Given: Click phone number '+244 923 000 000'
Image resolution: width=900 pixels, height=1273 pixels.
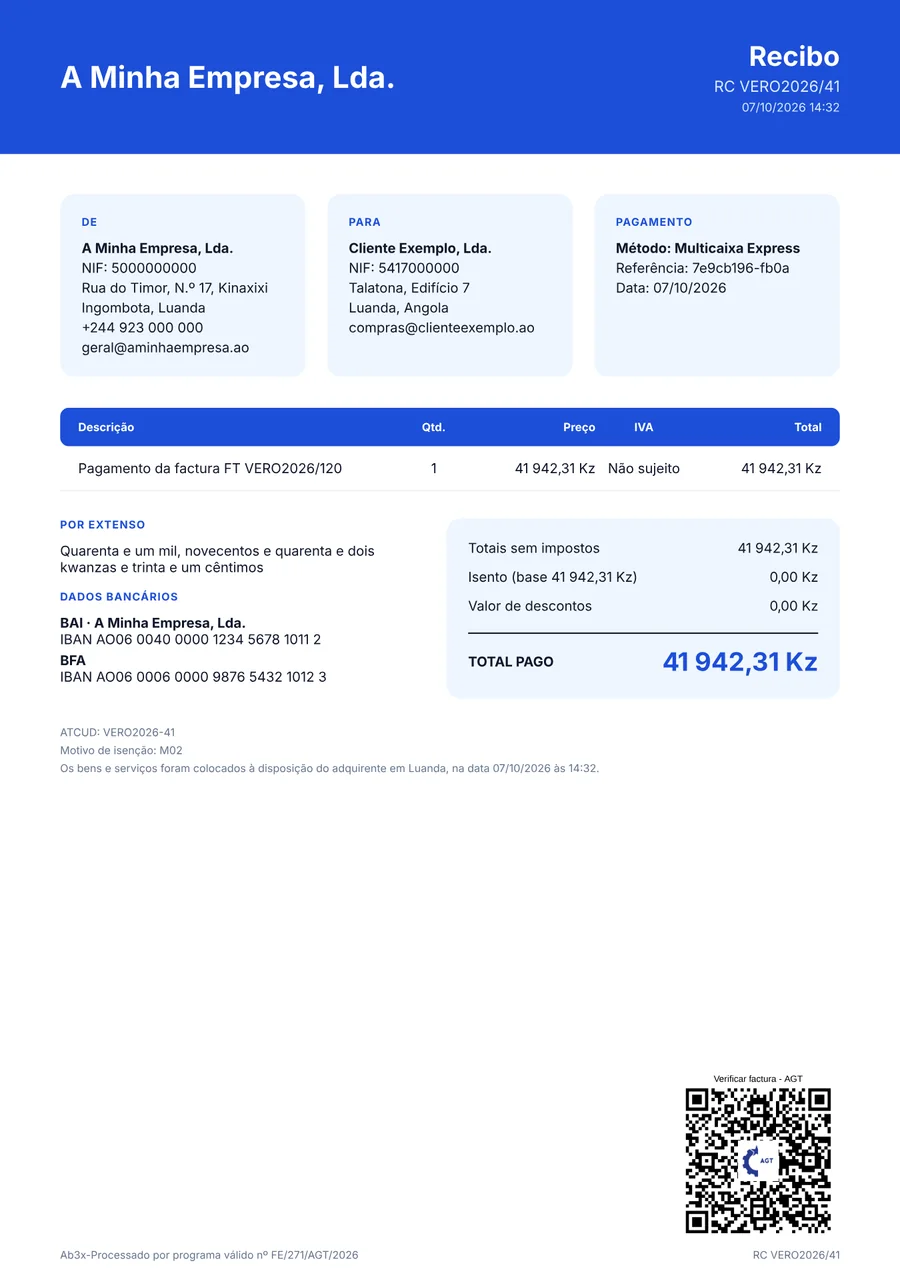Looking at the screenshot, I should click(142, 328).
